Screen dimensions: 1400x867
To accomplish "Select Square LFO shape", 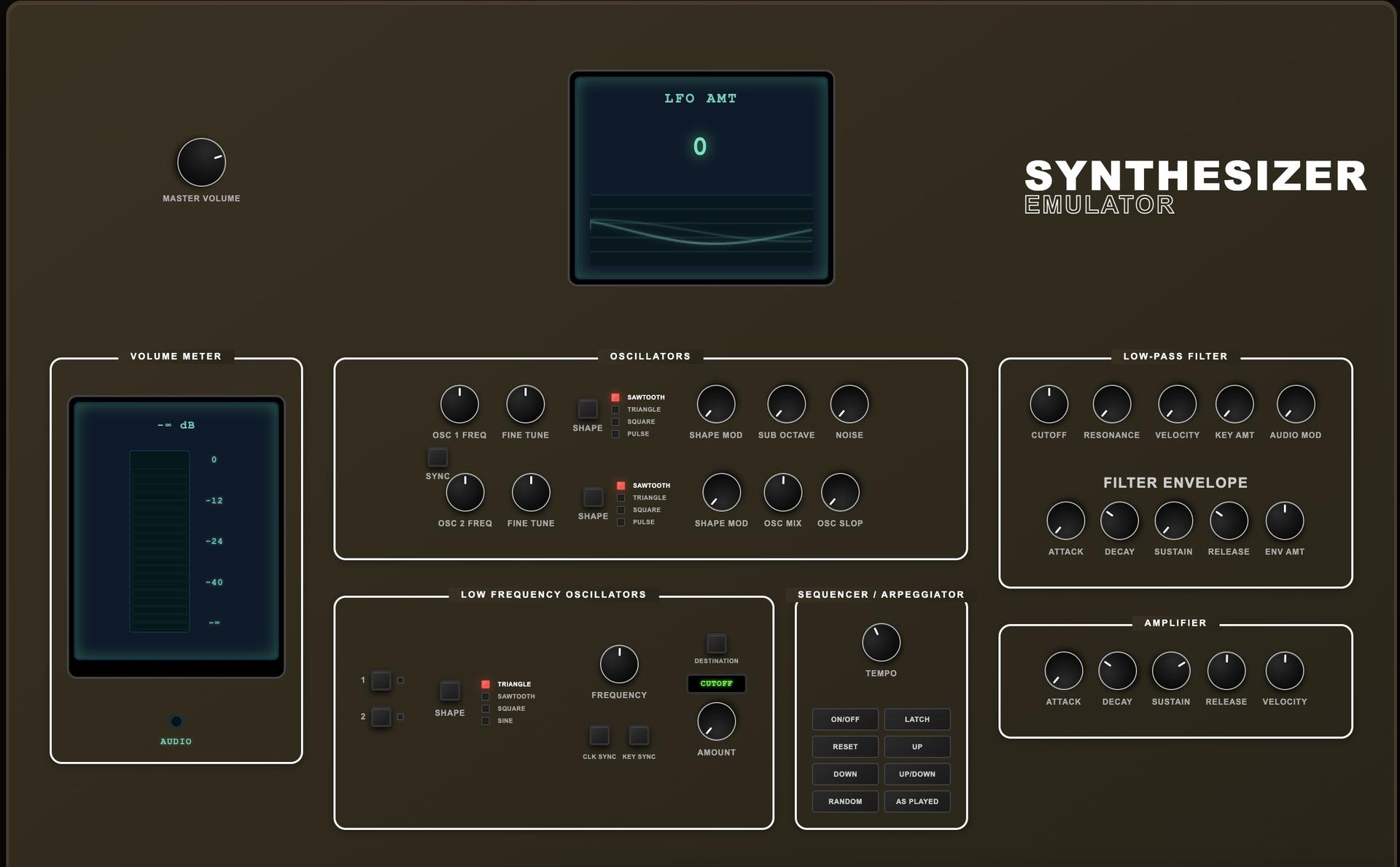I will point(504,709).
